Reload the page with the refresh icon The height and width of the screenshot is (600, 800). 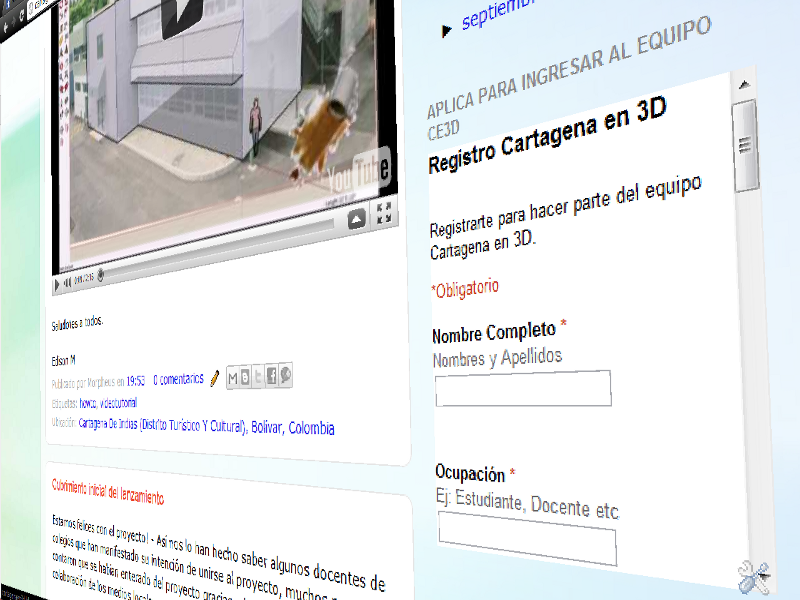pyautogui.click(x=22, y=16)
